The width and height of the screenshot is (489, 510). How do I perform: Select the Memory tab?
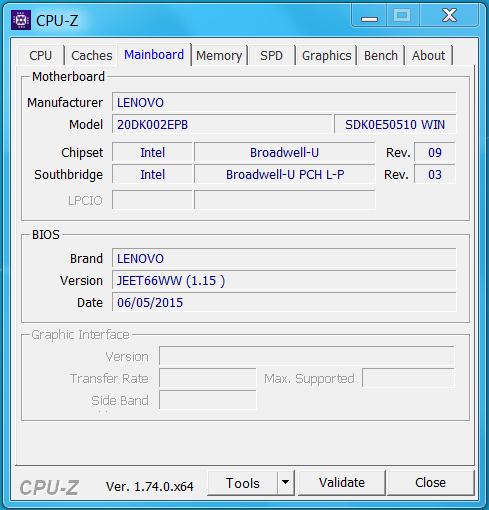219,55
